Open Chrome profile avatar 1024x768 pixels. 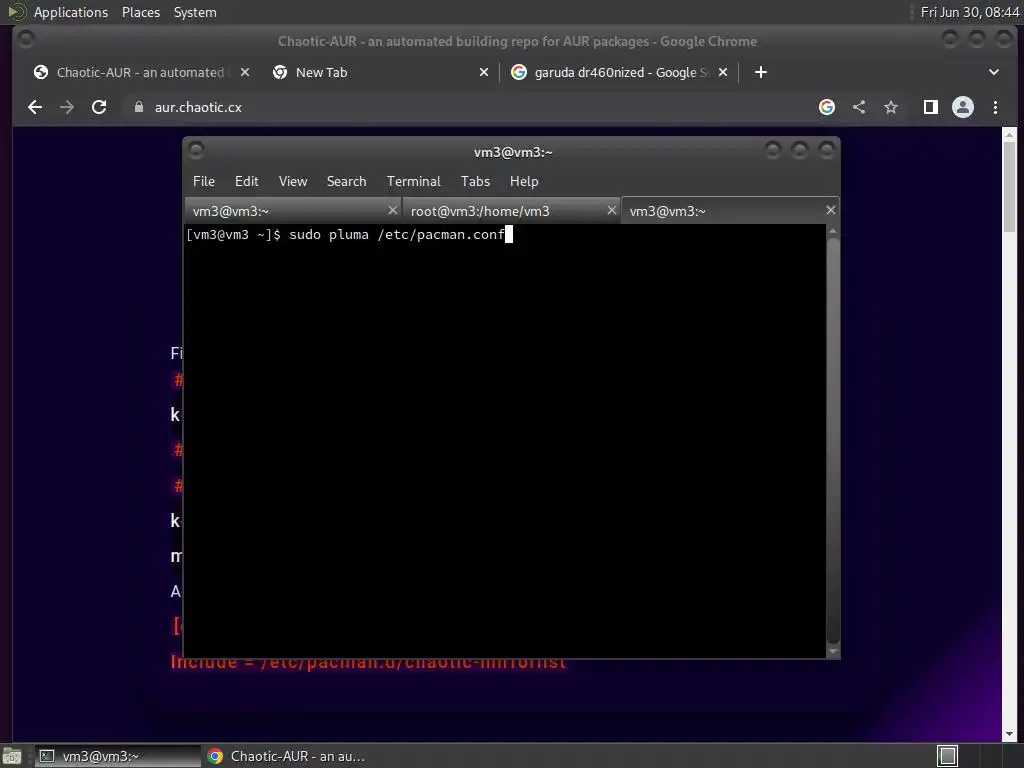pyautogui.click(x=963, y=107)
